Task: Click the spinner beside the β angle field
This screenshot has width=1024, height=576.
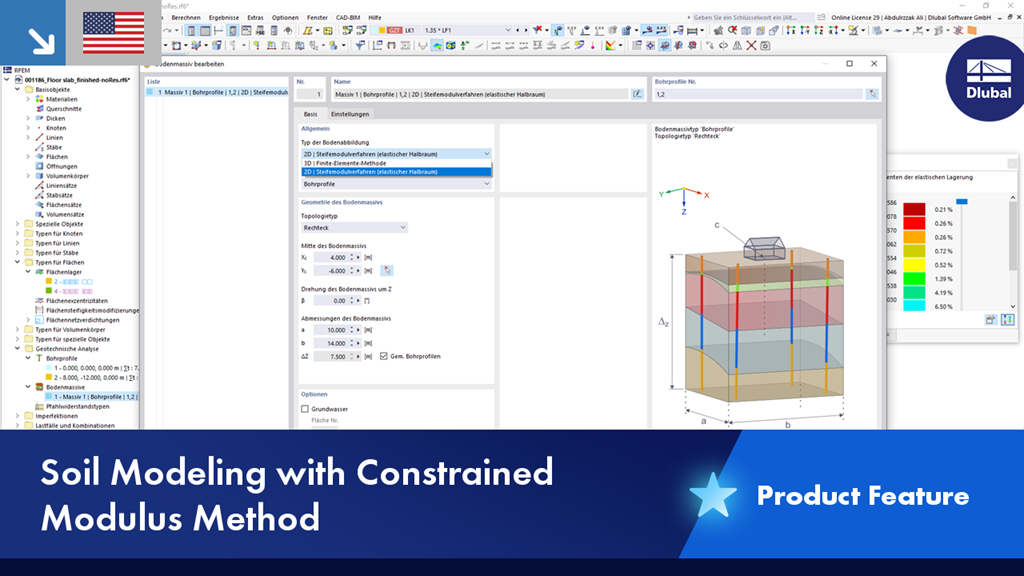Action: tap(352, 301)
